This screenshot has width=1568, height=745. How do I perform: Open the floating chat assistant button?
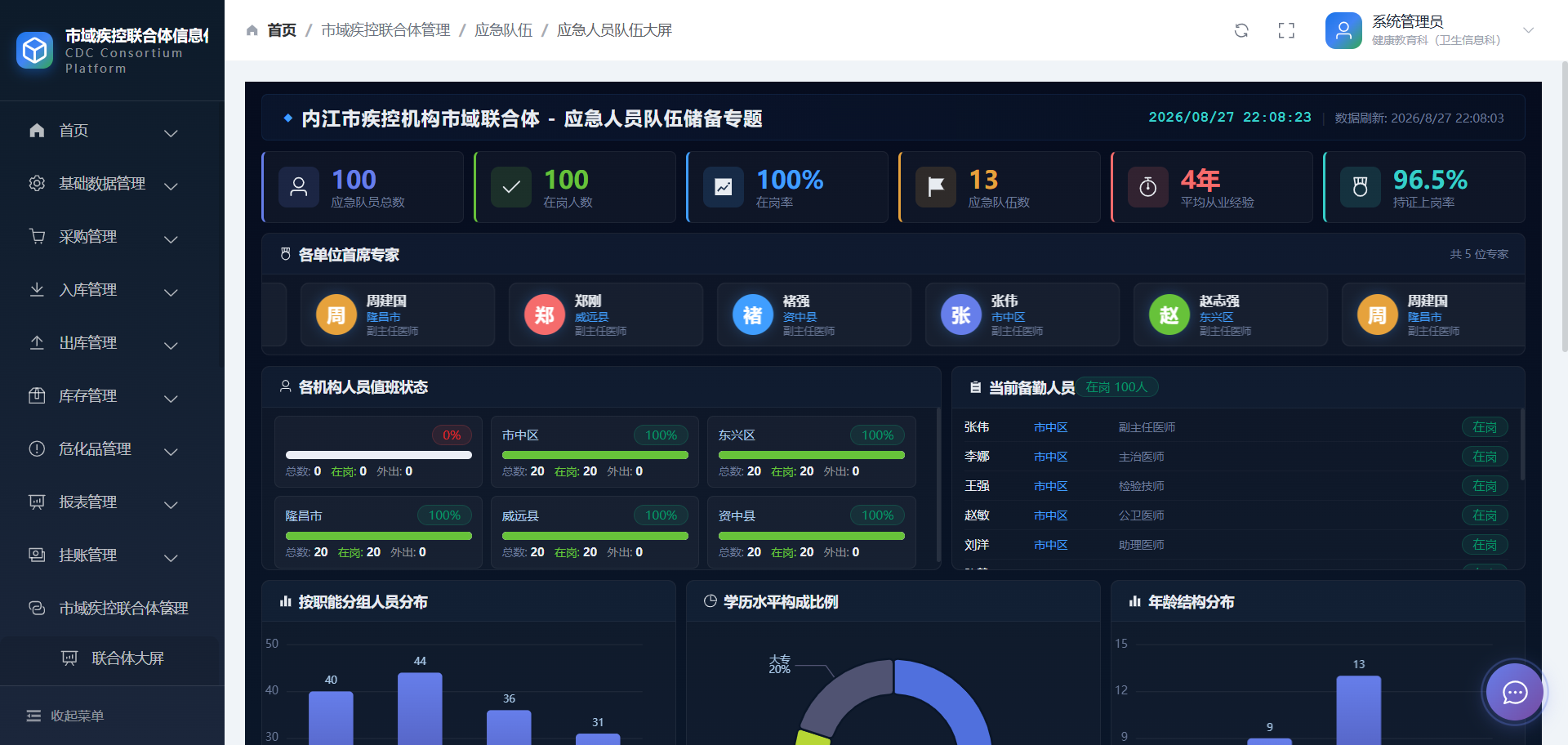pyautogui.click(x=1515, y=693)
